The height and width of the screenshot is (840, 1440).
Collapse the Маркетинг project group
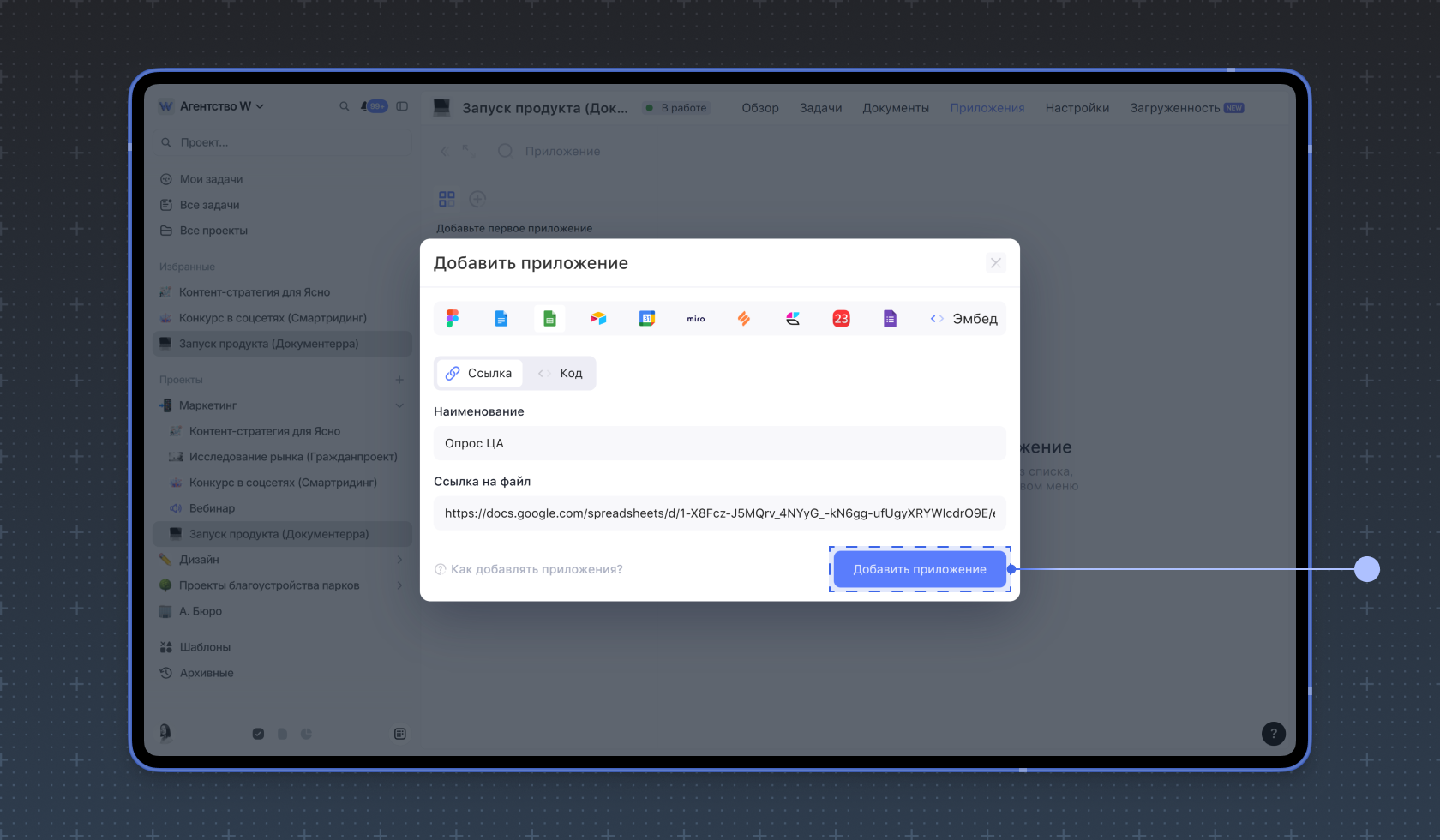pos(399,405)
